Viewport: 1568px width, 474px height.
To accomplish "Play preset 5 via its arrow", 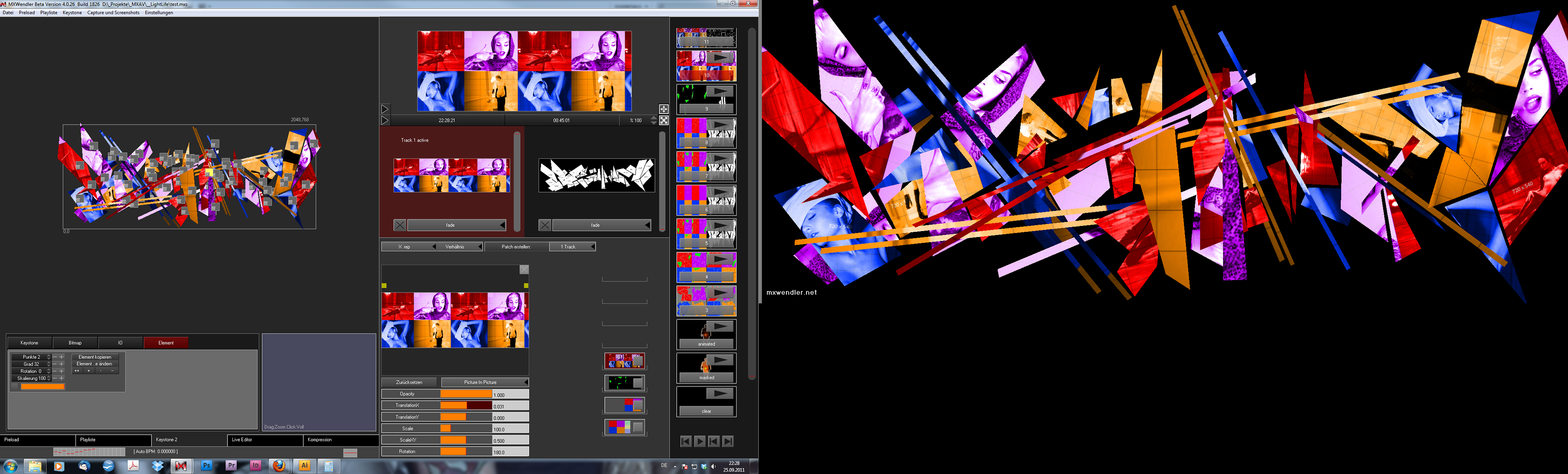I will [720, 226].
